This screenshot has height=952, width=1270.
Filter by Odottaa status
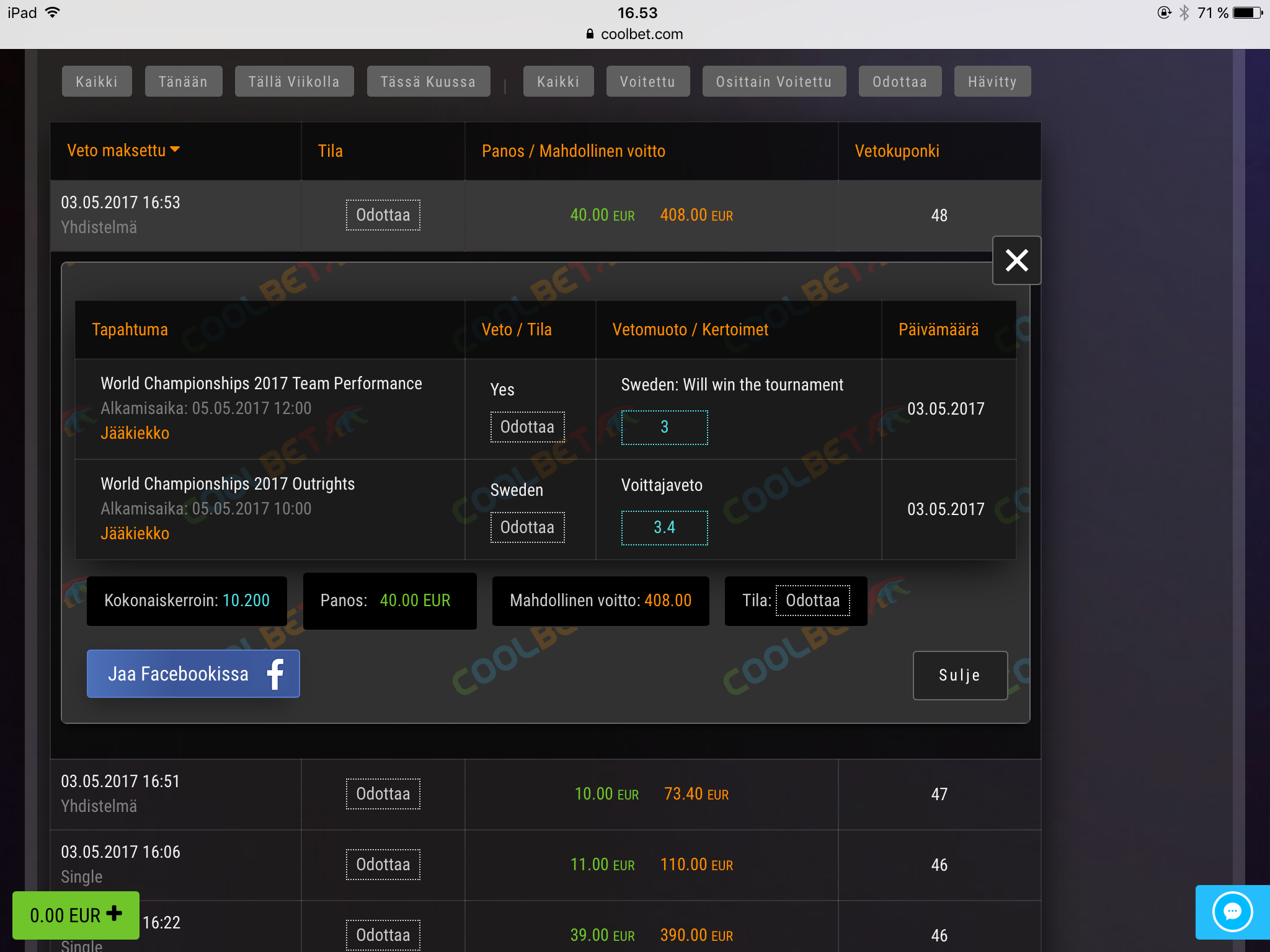pos(899,82)
